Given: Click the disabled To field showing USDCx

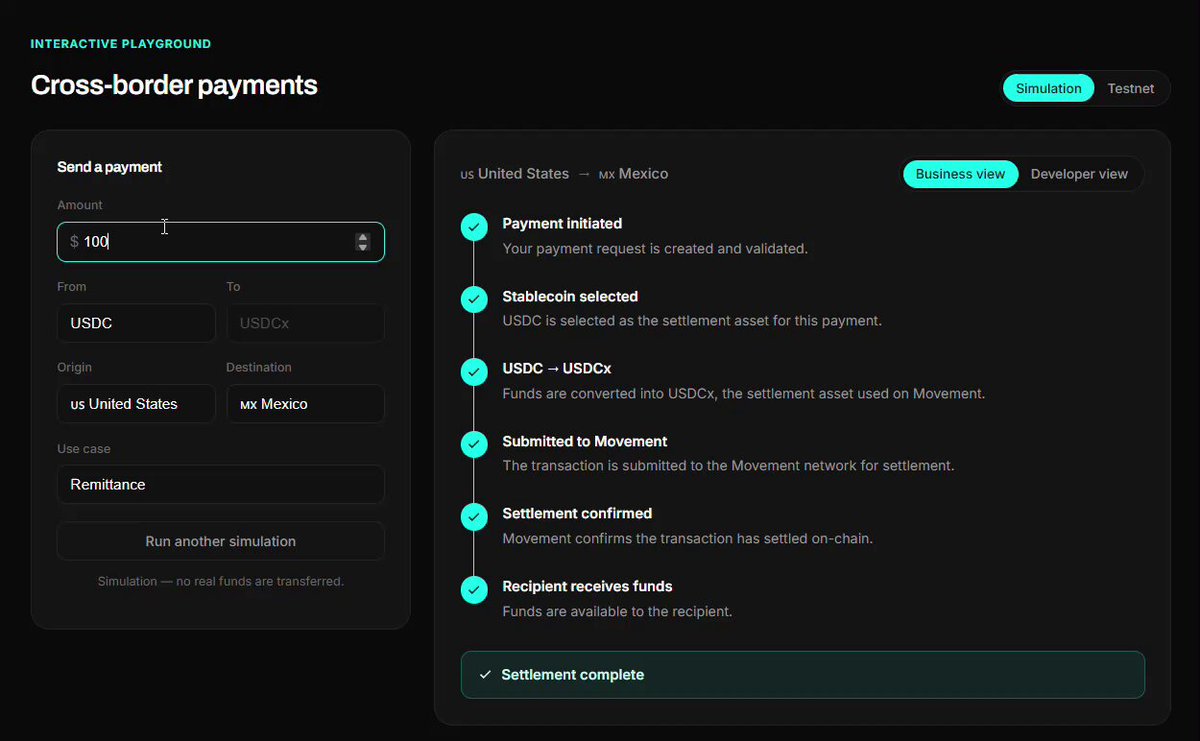Looking at the screenshot, I should tap(305, 323).
